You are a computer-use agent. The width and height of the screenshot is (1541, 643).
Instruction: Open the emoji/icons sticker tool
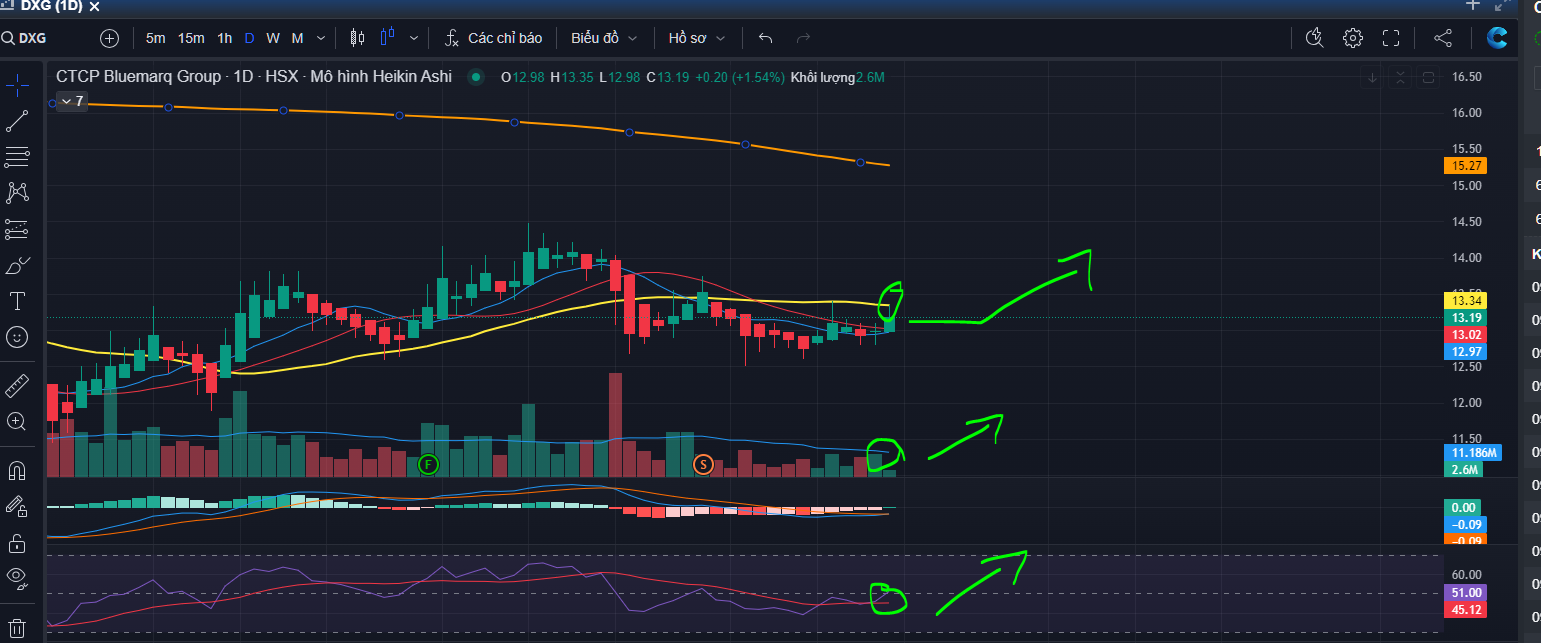click(x=17, y=337)
